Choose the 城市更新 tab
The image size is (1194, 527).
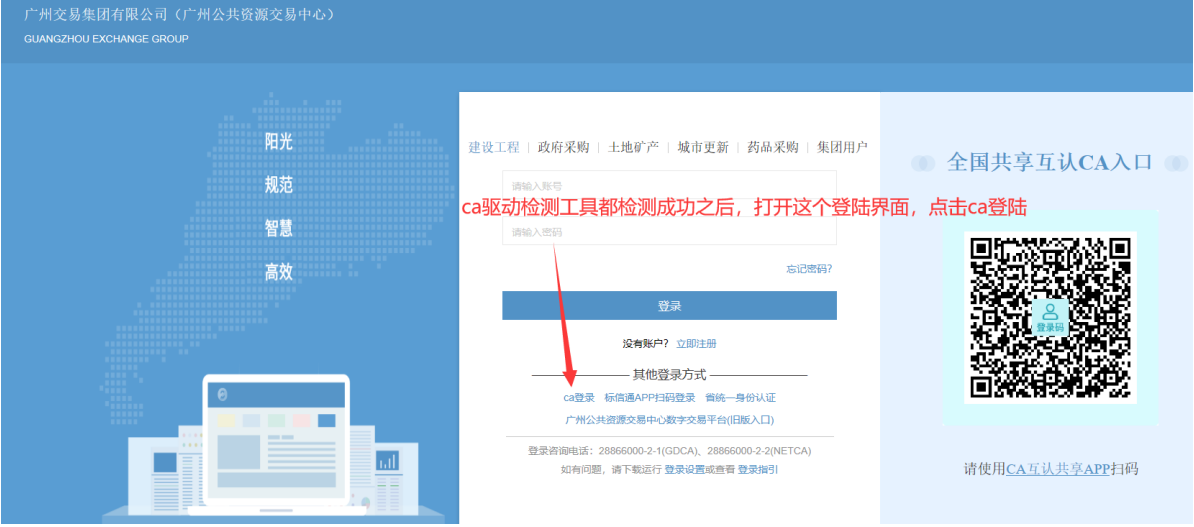click(702, 147)
